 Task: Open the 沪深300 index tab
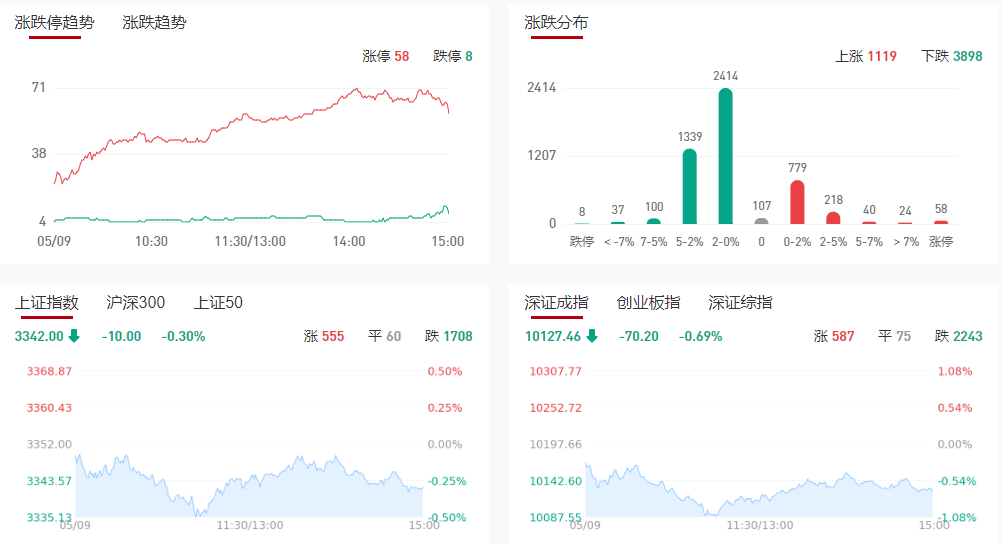click(136, 302)
